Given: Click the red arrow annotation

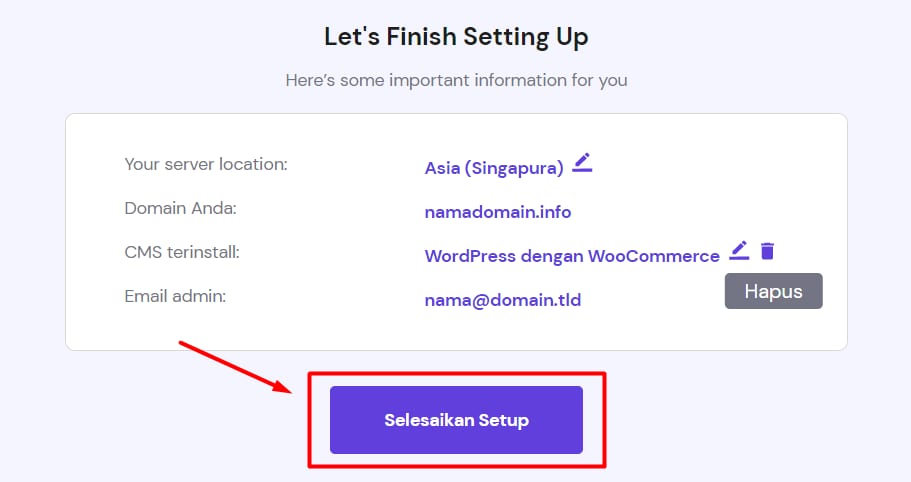Looking at the screenshot, I should click(235, 367).
